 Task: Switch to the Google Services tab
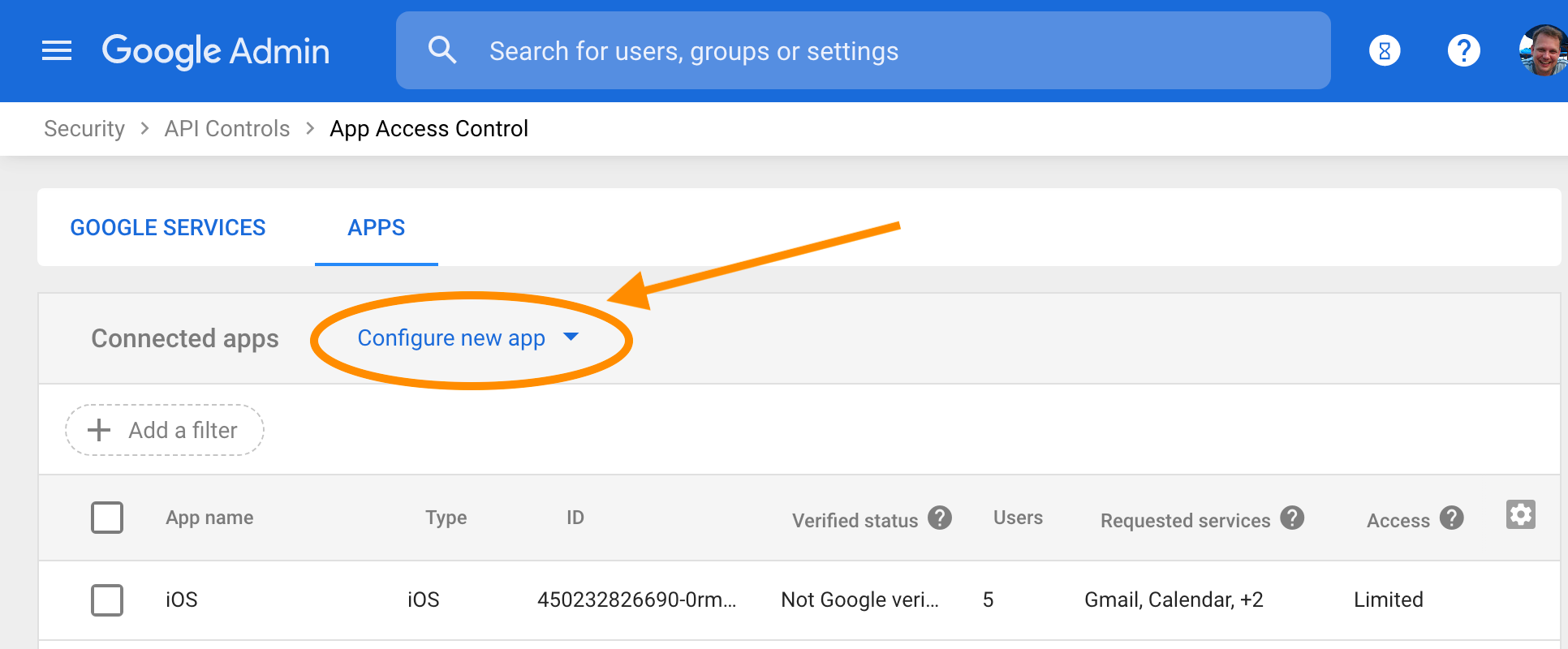(x=168, y=228)
